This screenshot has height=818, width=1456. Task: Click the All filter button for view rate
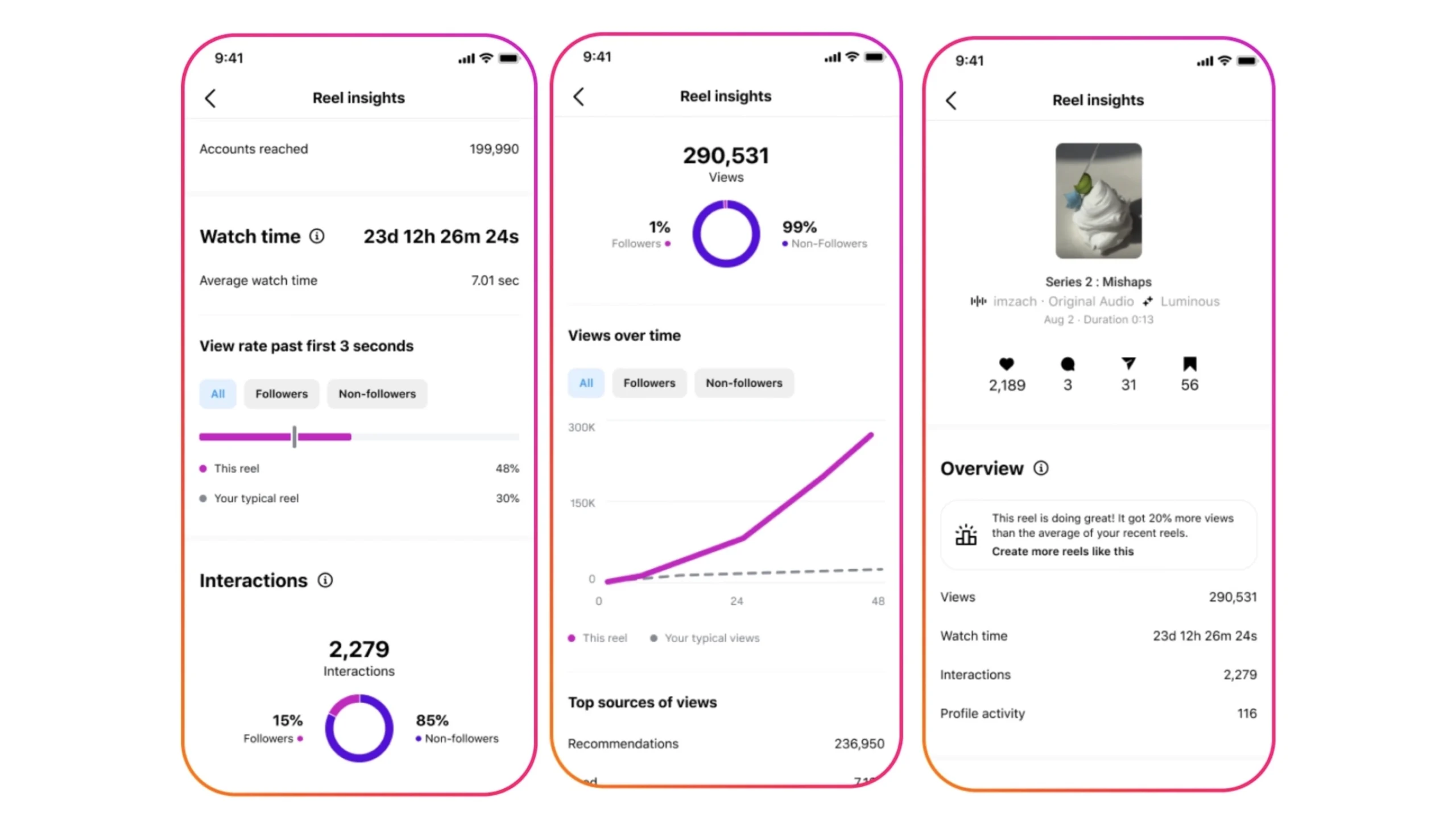click(x=218, y=393)
